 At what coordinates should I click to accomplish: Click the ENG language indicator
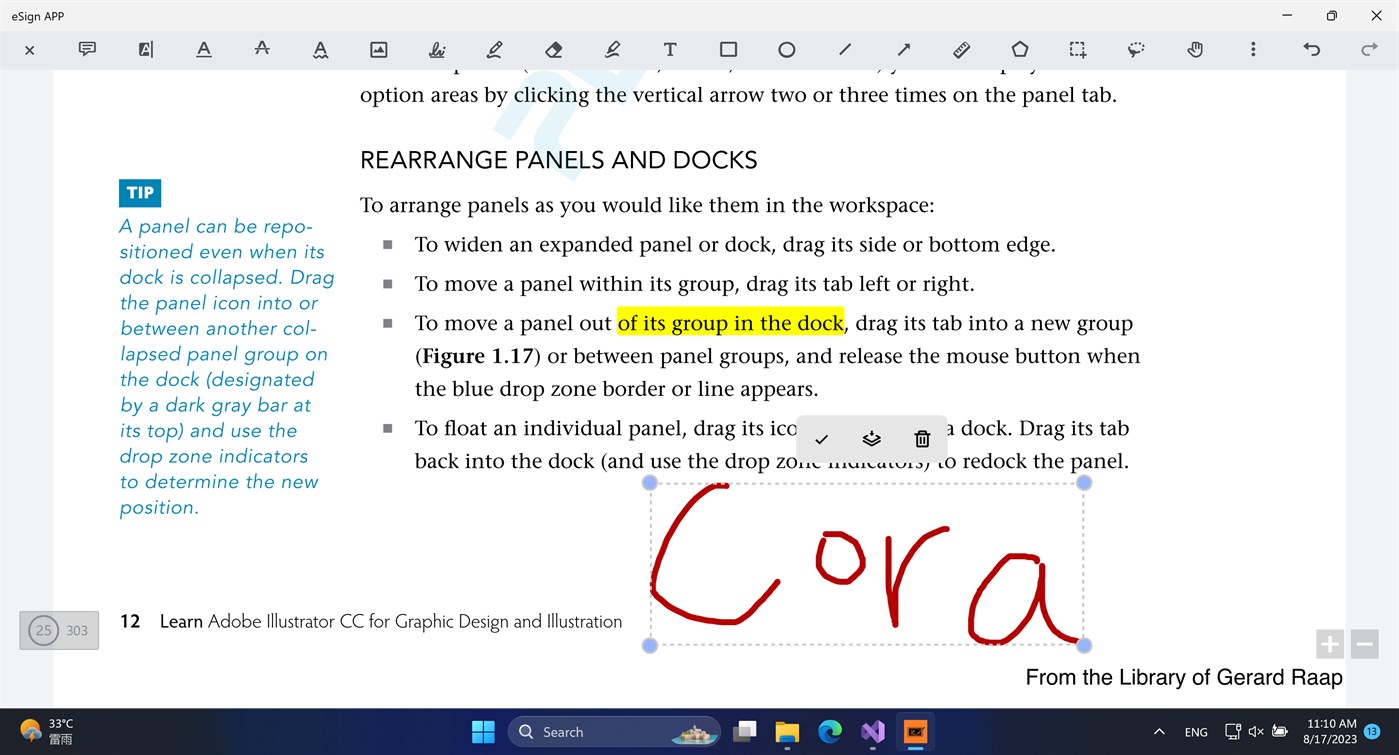[1196, 732]
